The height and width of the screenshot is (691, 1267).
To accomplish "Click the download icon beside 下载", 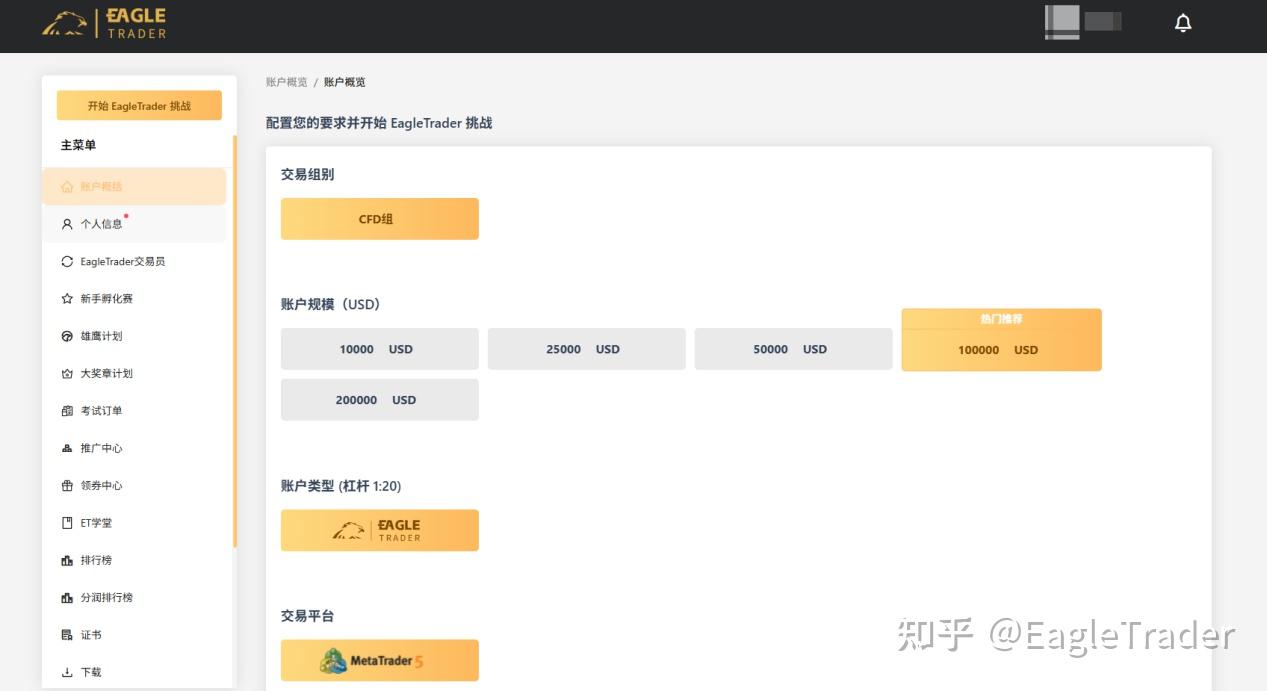I will (x=67, y=672).
